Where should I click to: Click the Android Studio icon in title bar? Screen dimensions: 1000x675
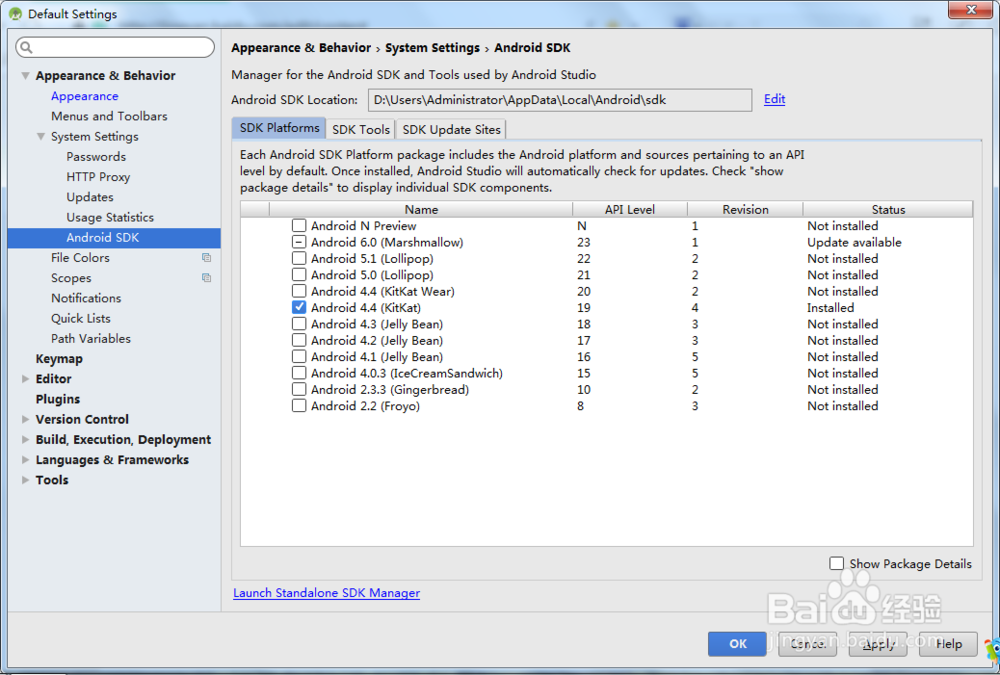tap(15, 14)
